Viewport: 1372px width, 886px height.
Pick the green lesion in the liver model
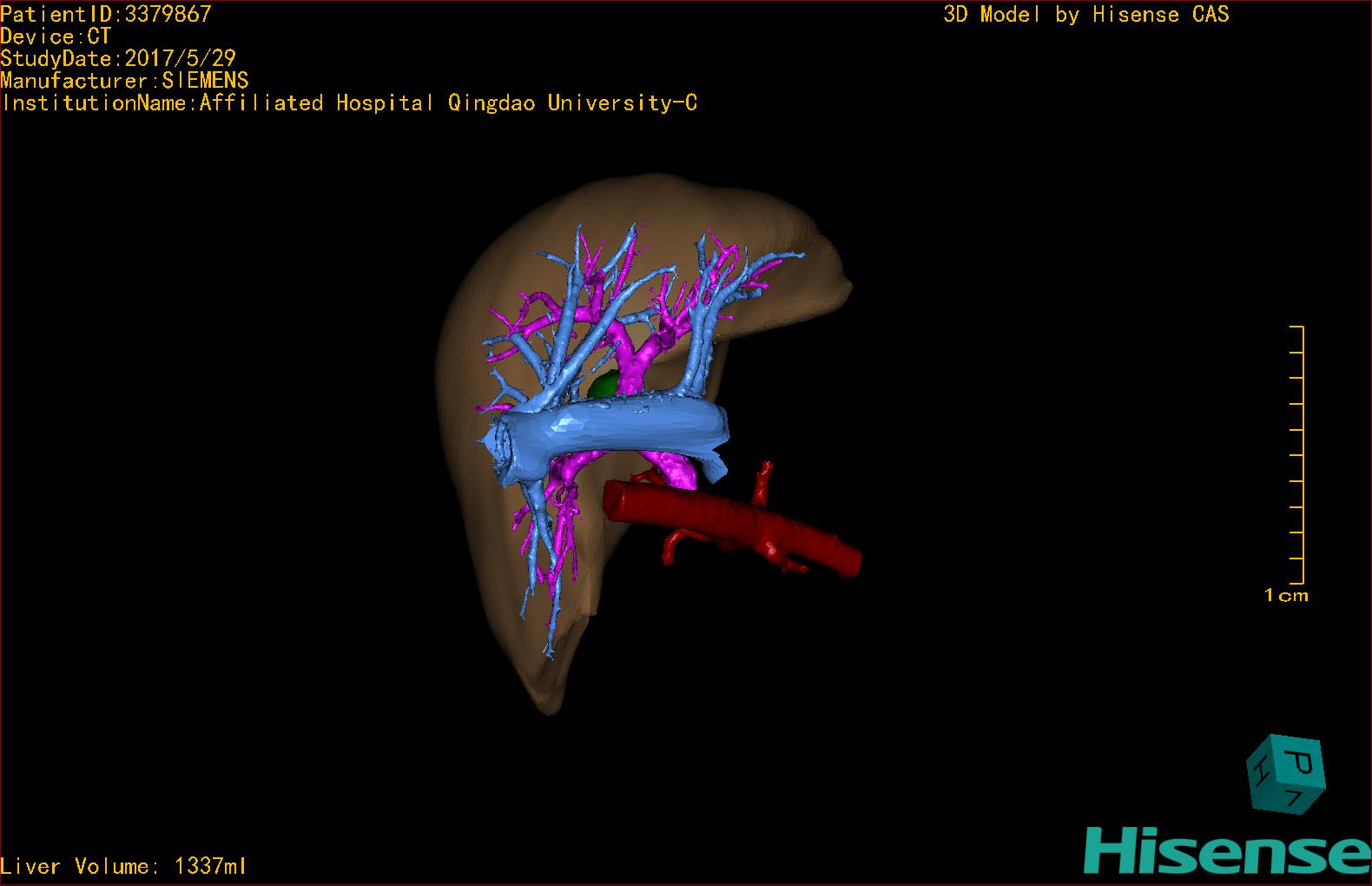pyautogui.click(x=604, y=385)
